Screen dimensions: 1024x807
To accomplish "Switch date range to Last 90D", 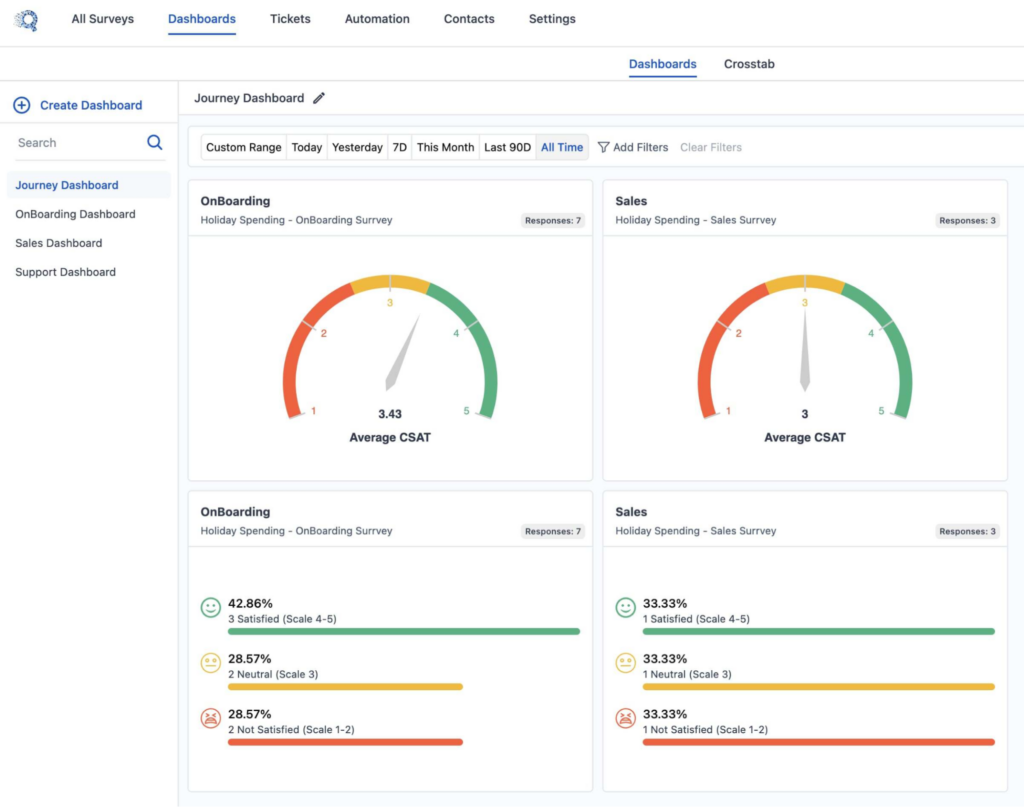I will click(x=507, y=147).
